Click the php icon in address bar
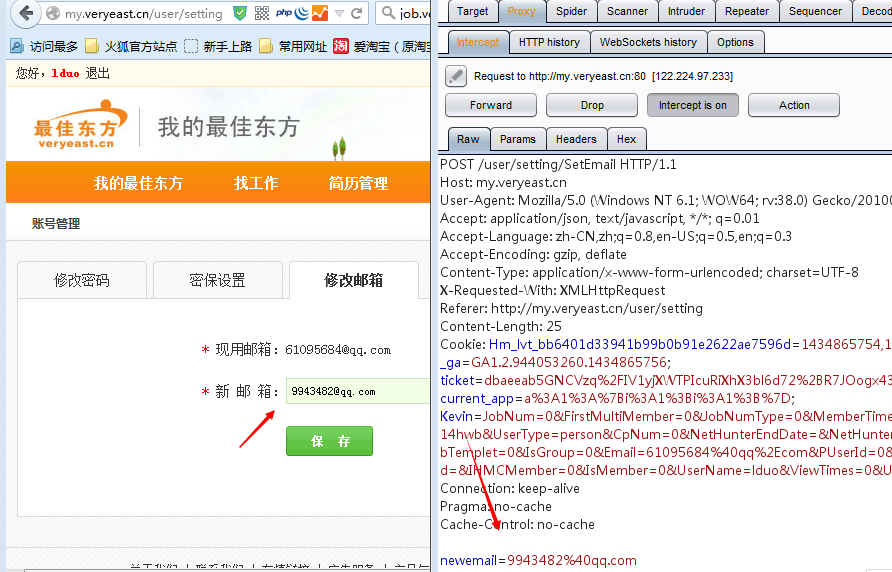Viewport: 892px width, 572px height. coord(283,13)
